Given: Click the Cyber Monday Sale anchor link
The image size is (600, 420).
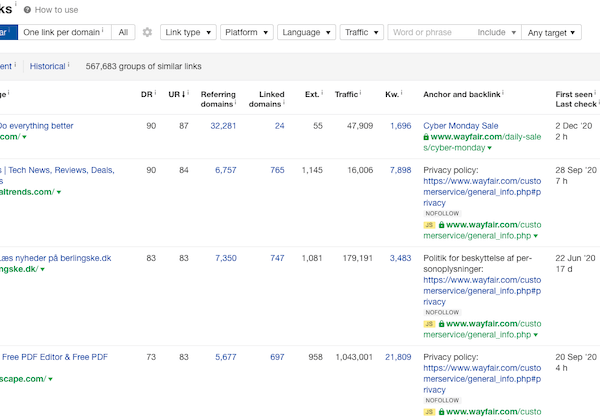Looking at the screenshot, I should (461, 126).
